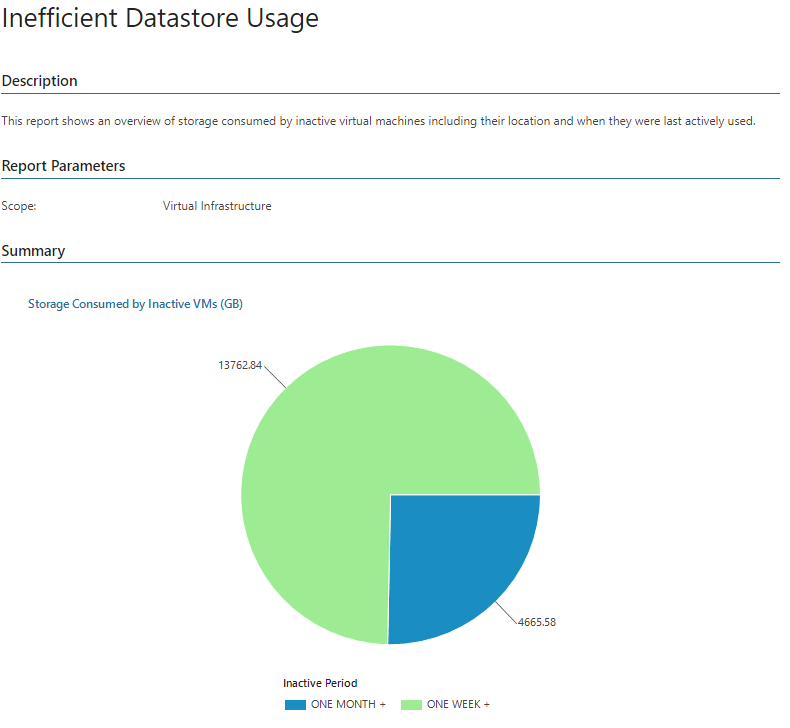Select the blue pie slice

coord(453,559)
